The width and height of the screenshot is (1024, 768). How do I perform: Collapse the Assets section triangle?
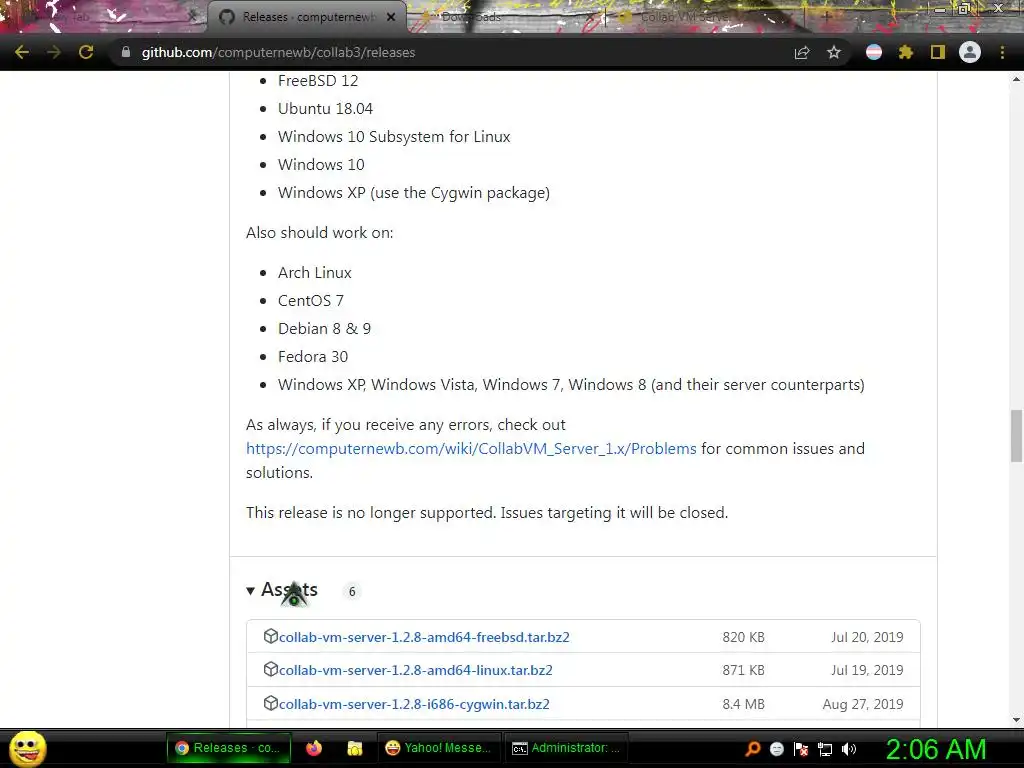point(250,590)
